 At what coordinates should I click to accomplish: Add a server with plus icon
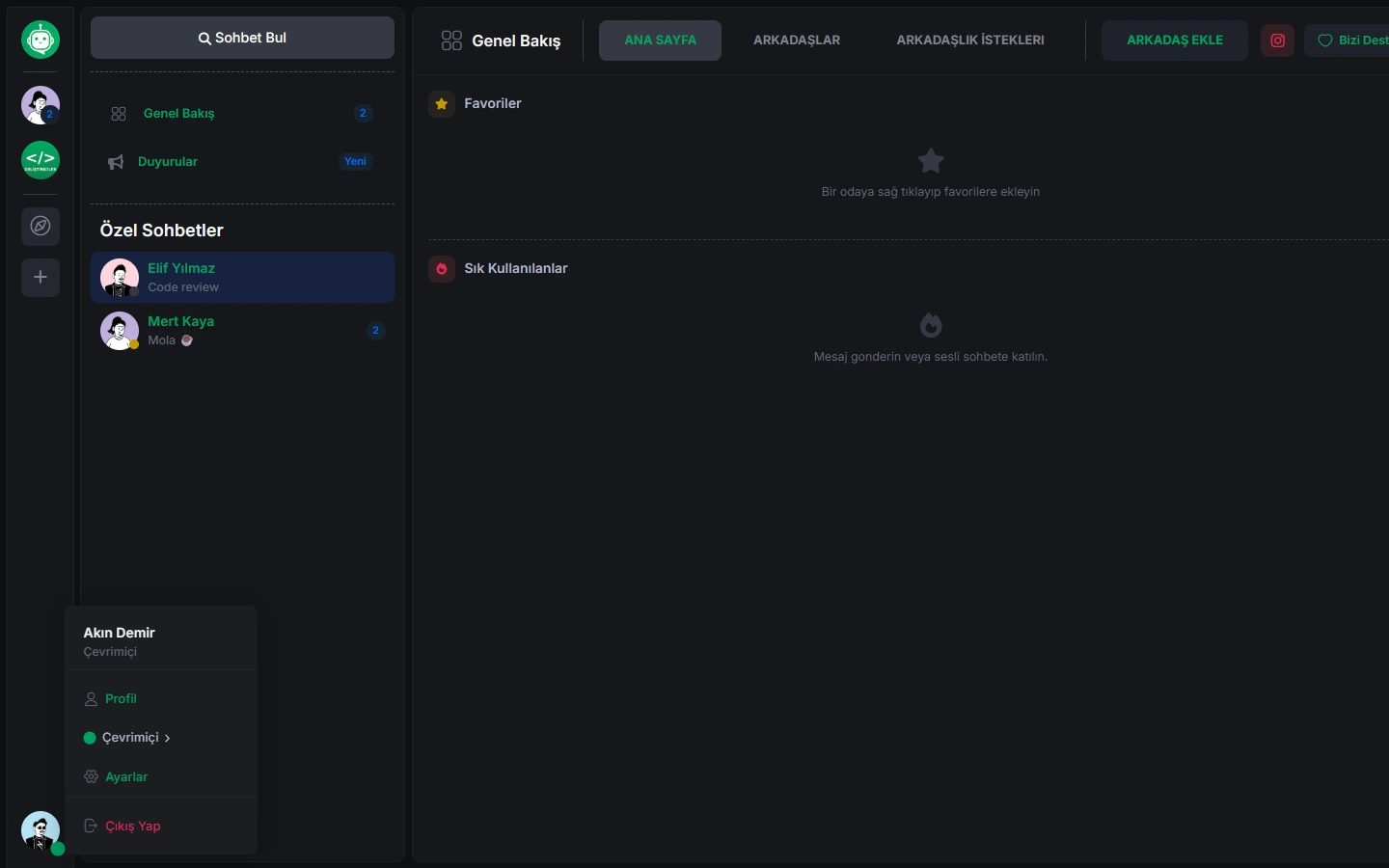41,278
